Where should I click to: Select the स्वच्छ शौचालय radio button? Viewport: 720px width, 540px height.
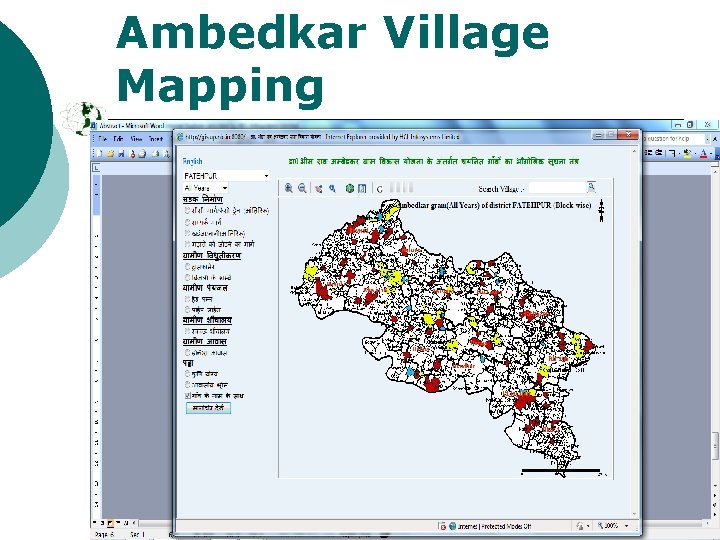pyautogui.click(x=187, y=331)
